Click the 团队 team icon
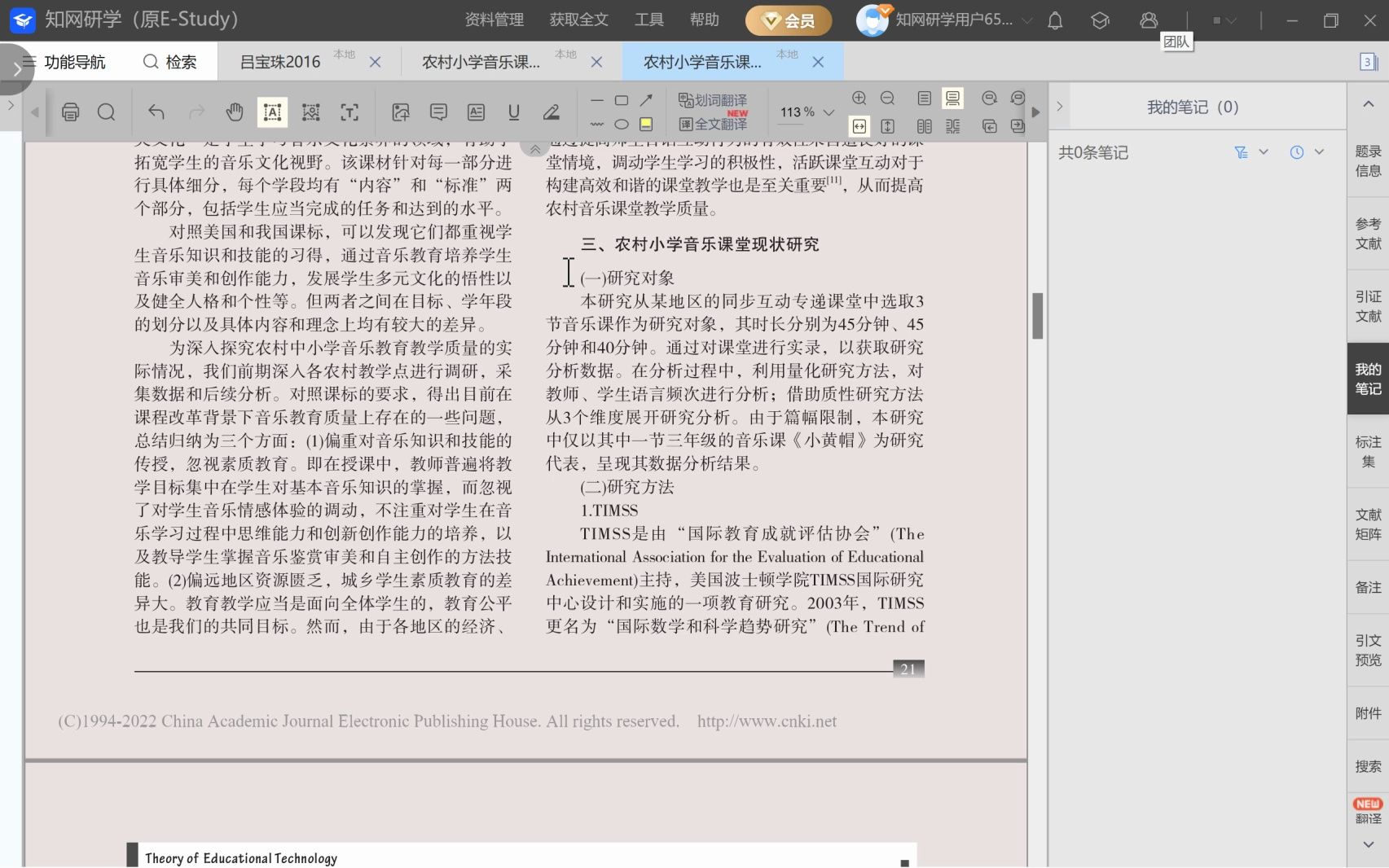Image resolution: width=1389 pixels, height=868 pixels. (1149, 20)
